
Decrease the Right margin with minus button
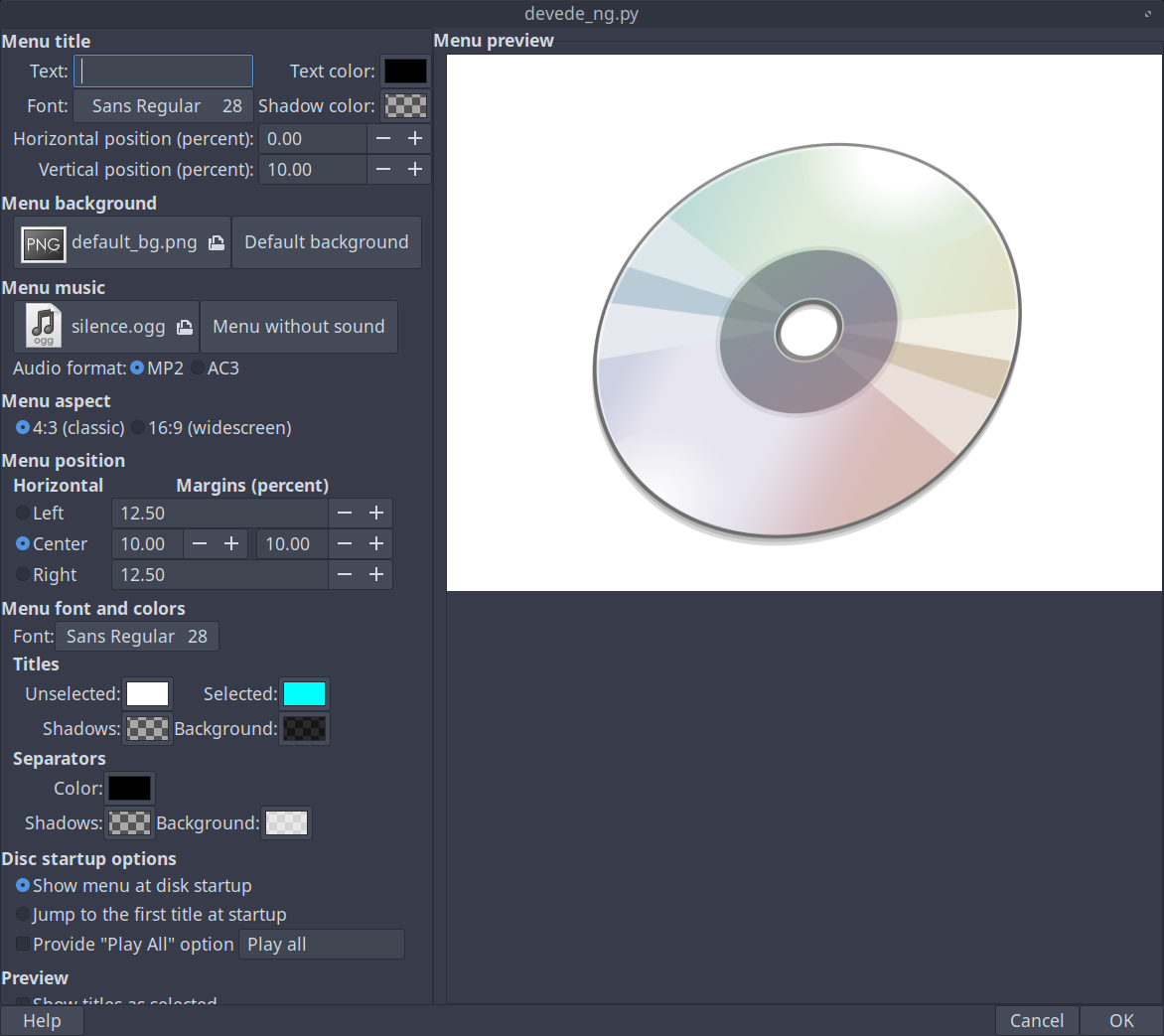(x=345, y=575)
